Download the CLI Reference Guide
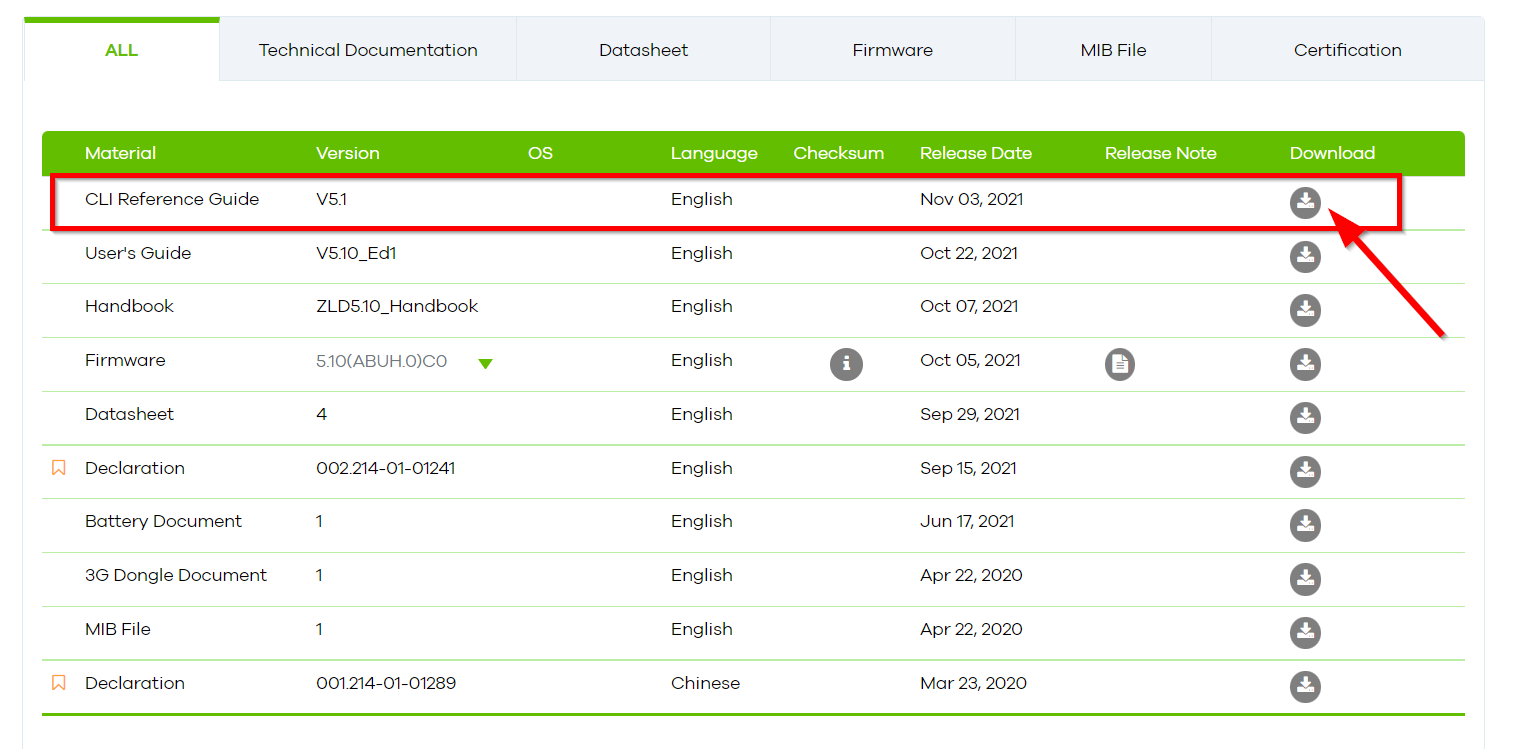Viewport: 1522px width, 749px height. (1304, 202)
